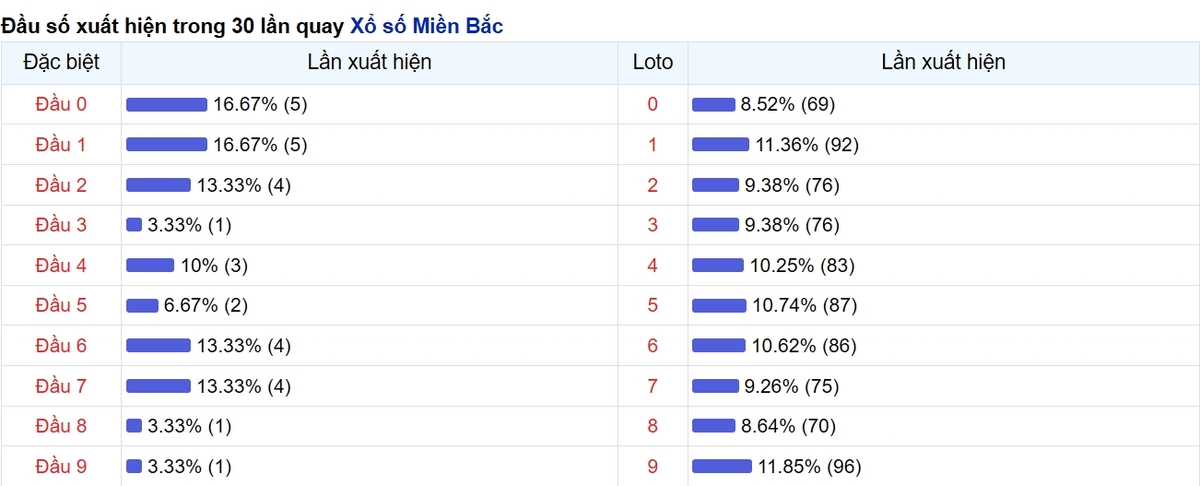Click the Đầu 4 10% progress bar
The height and width of the screenshot is (486, 1200).
coord(150,265)
